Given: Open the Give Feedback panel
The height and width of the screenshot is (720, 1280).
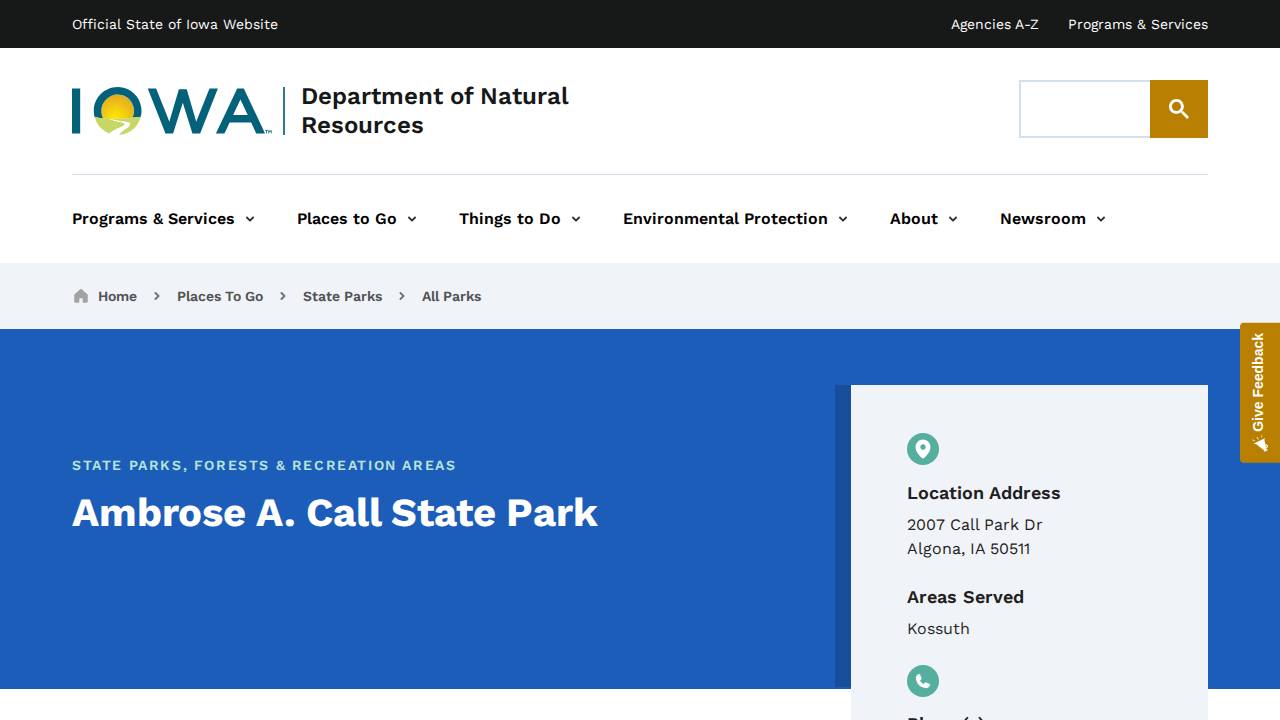Looking at the screenshot, I should pyautogui.click(x=1258, y=390).
